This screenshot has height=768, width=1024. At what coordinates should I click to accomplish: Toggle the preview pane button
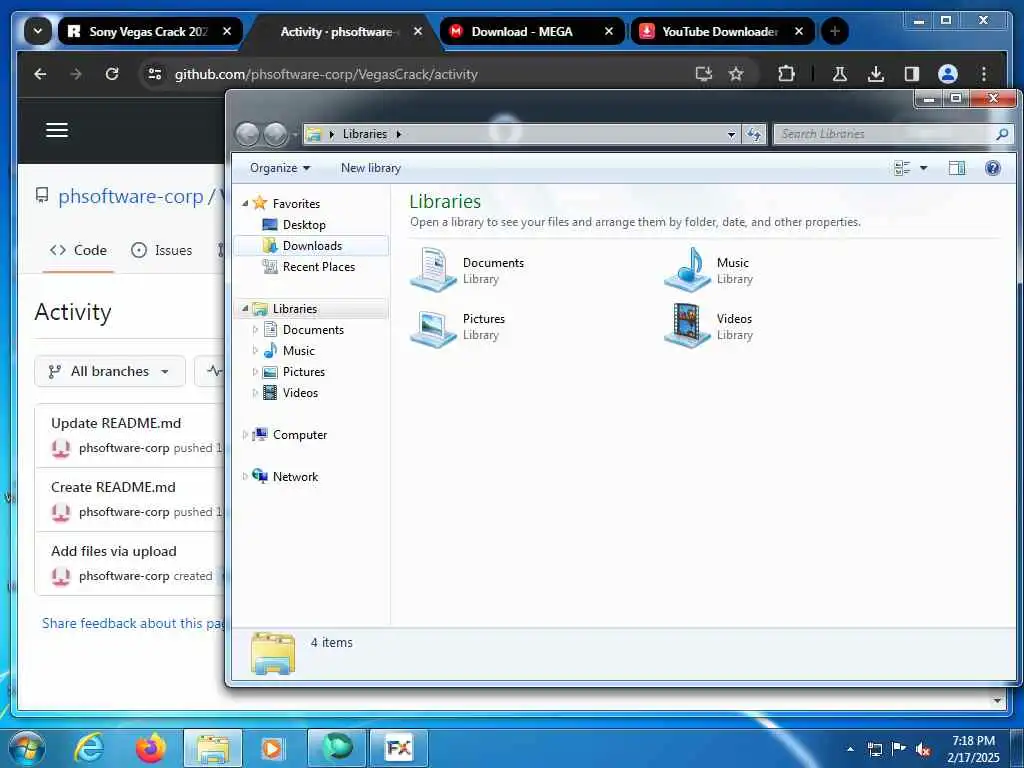(957, 168)
